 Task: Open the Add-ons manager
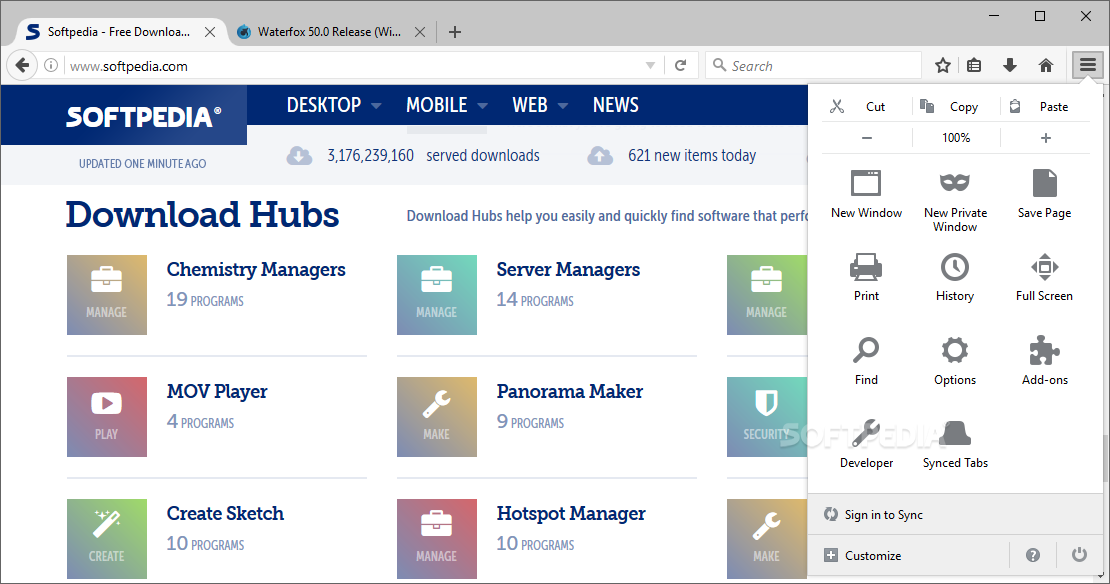[x=1044, y=360]
